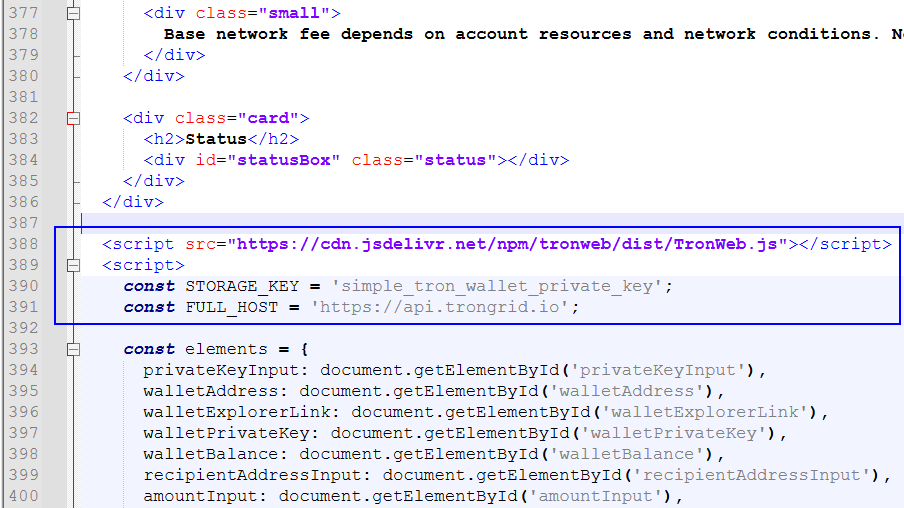
Task: Click the closing </div> on line 386
Action: pos(133,202)
